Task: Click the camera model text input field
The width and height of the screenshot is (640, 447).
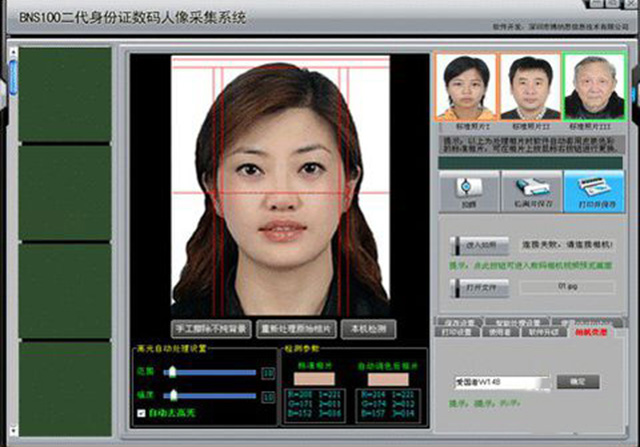Action: (500, 382)
